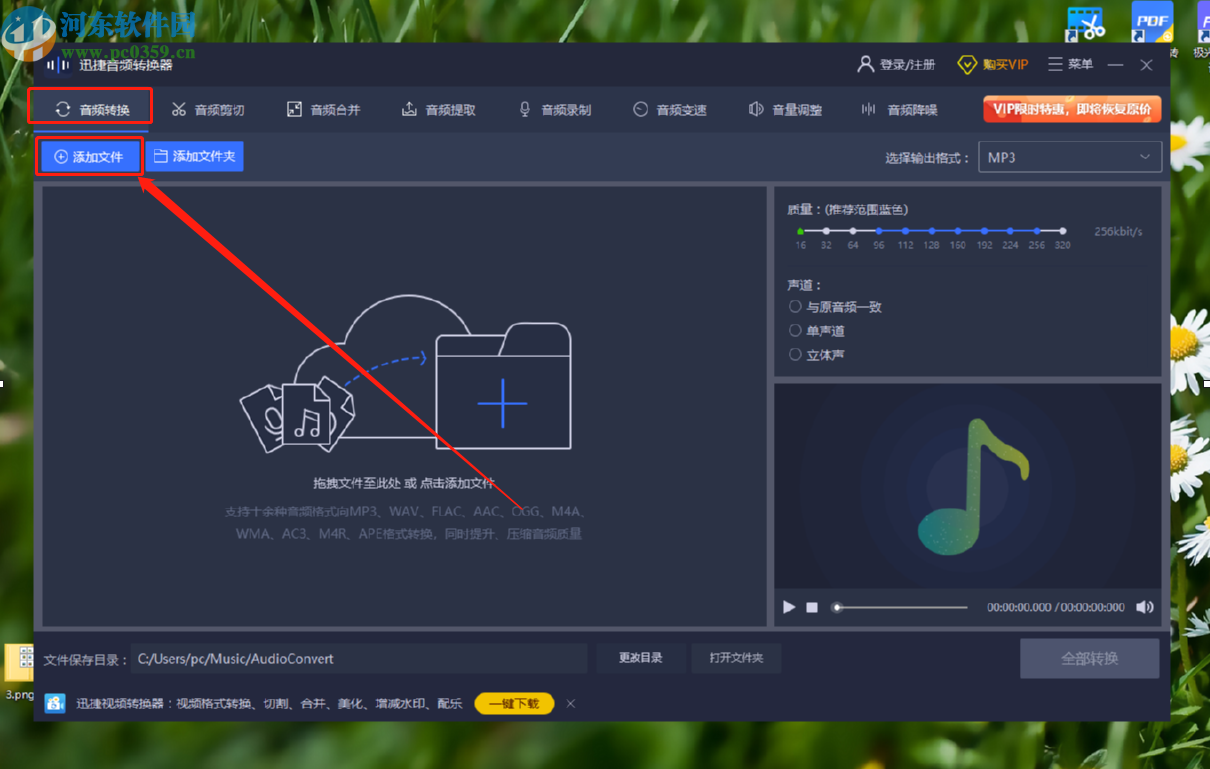Set quality to the 128 point
The height and width of the screenshot is (769, 1210).
[931, 231]
